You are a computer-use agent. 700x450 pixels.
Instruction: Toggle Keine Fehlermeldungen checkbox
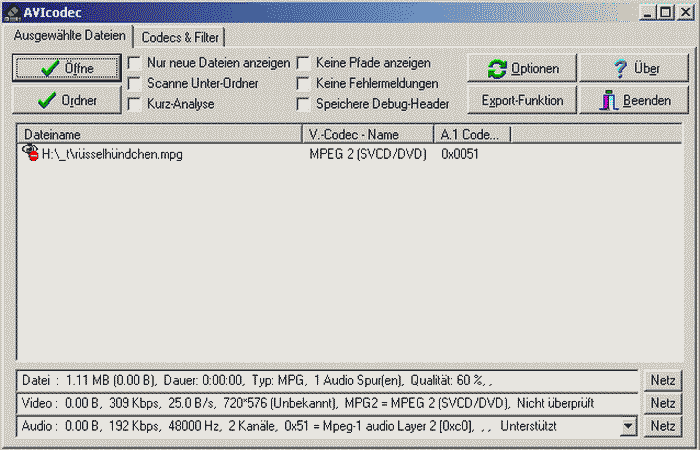304,83
